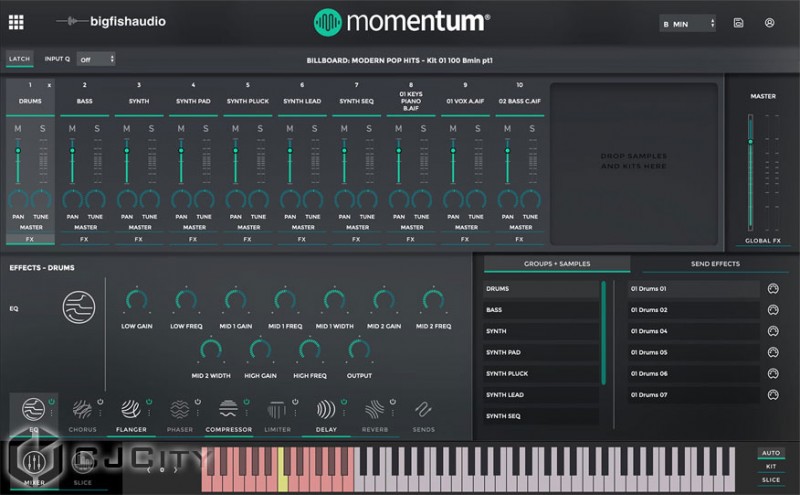Toggle the Delay power button
Image resolution: width=800 pixels, height=495 pixels.
[x=344, y=402]
